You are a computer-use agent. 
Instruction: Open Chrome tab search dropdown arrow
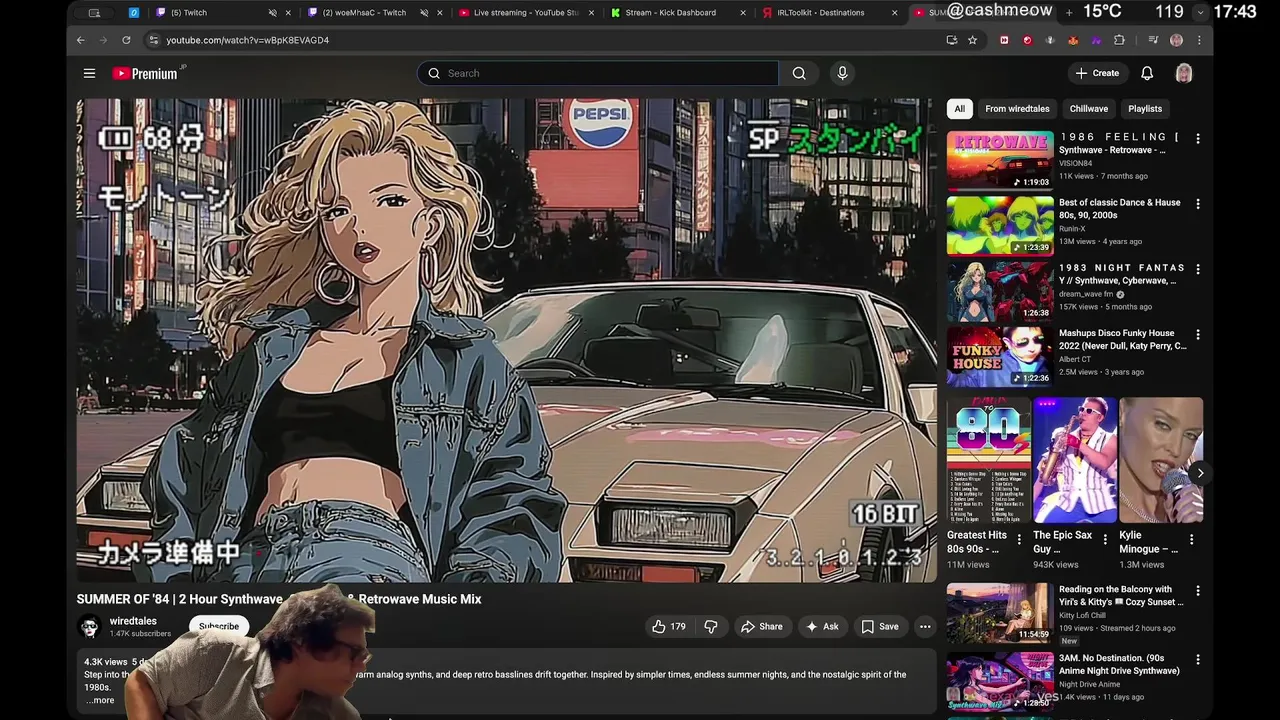pos(1201,13)
